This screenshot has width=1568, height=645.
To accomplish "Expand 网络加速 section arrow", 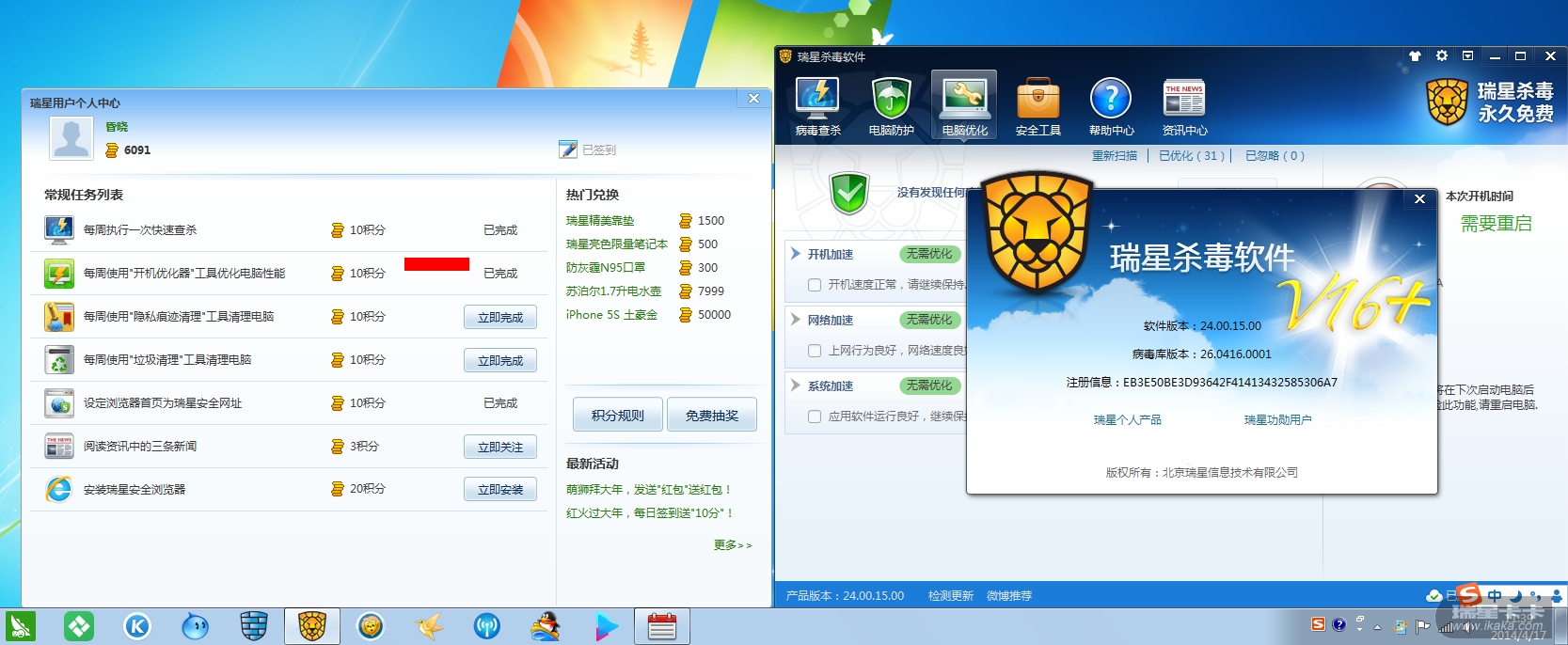I will (x=796, y=320).
